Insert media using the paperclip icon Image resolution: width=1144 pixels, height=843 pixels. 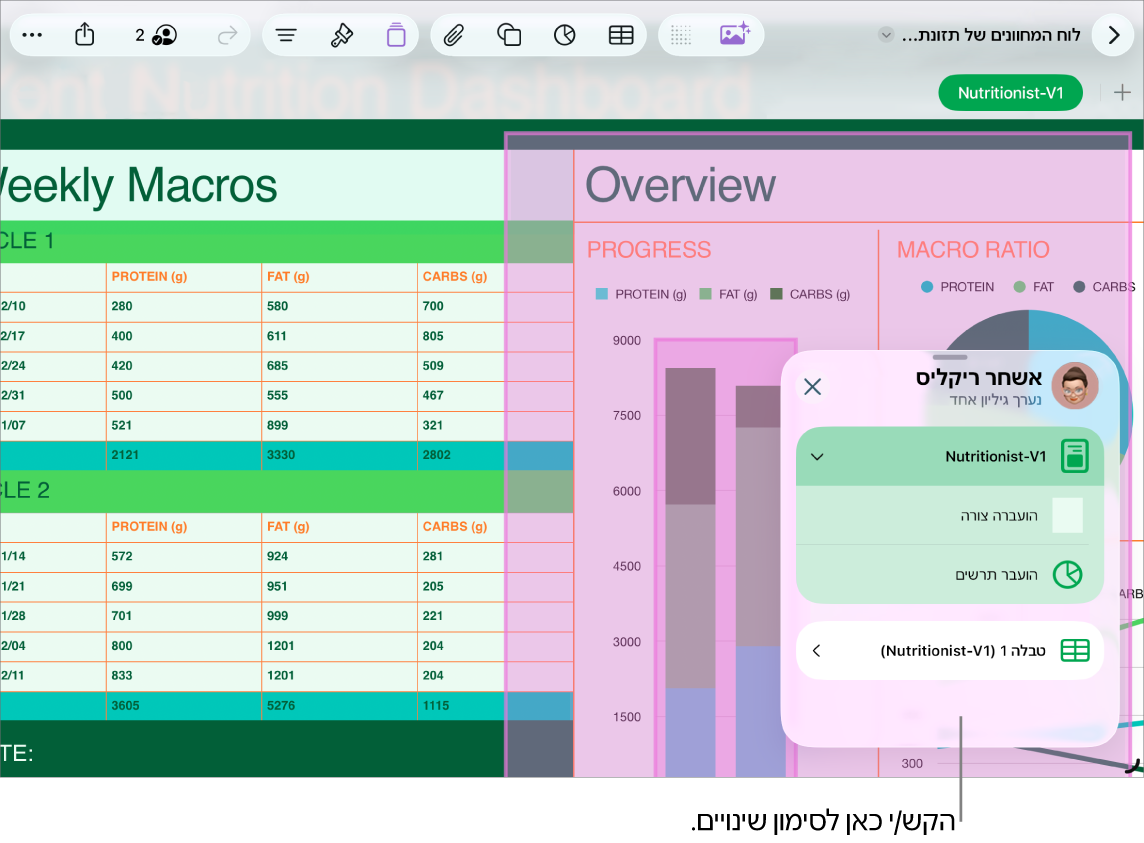454,35
